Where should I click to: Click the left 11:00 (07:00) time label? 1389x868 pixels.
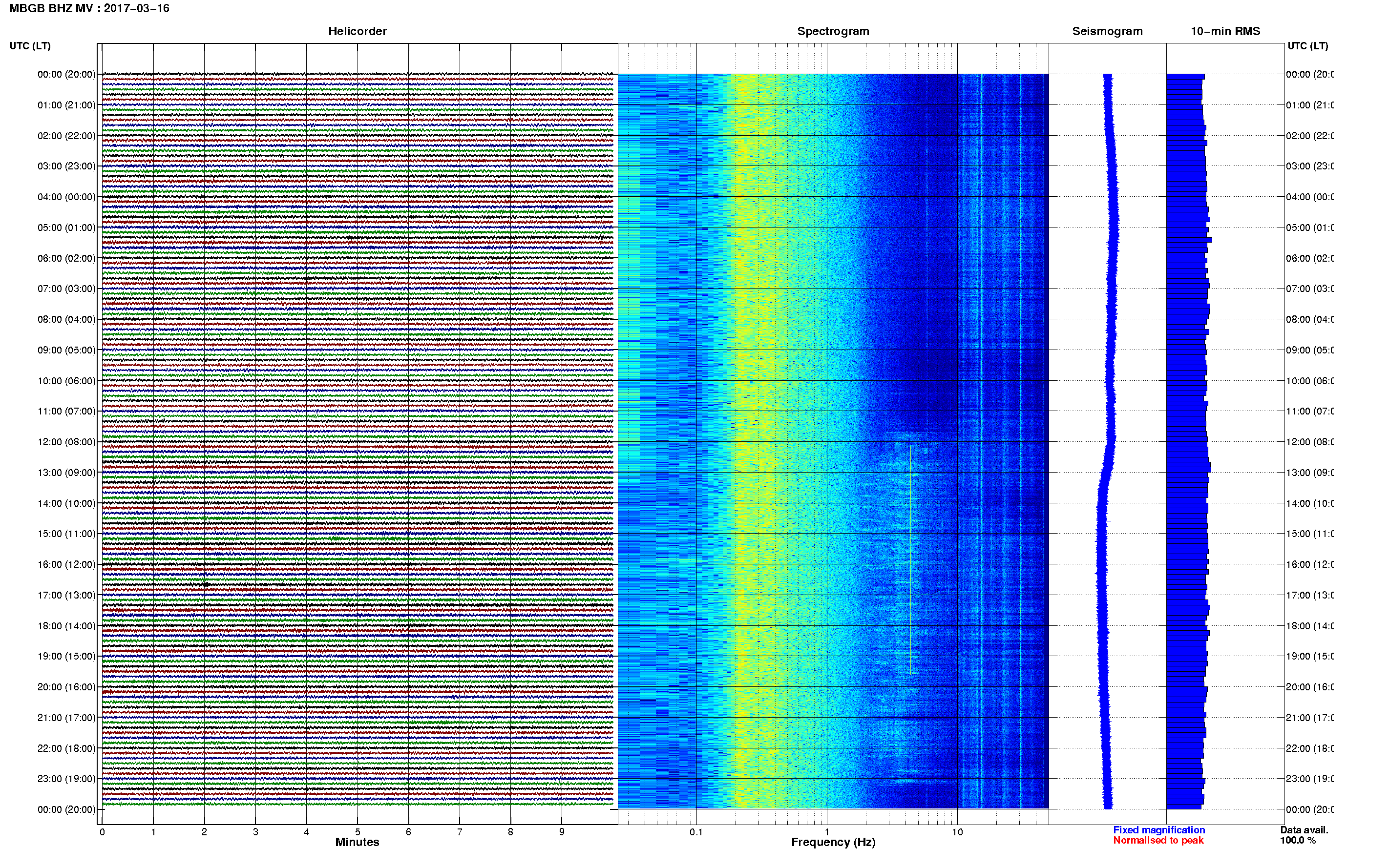[66, 411]
